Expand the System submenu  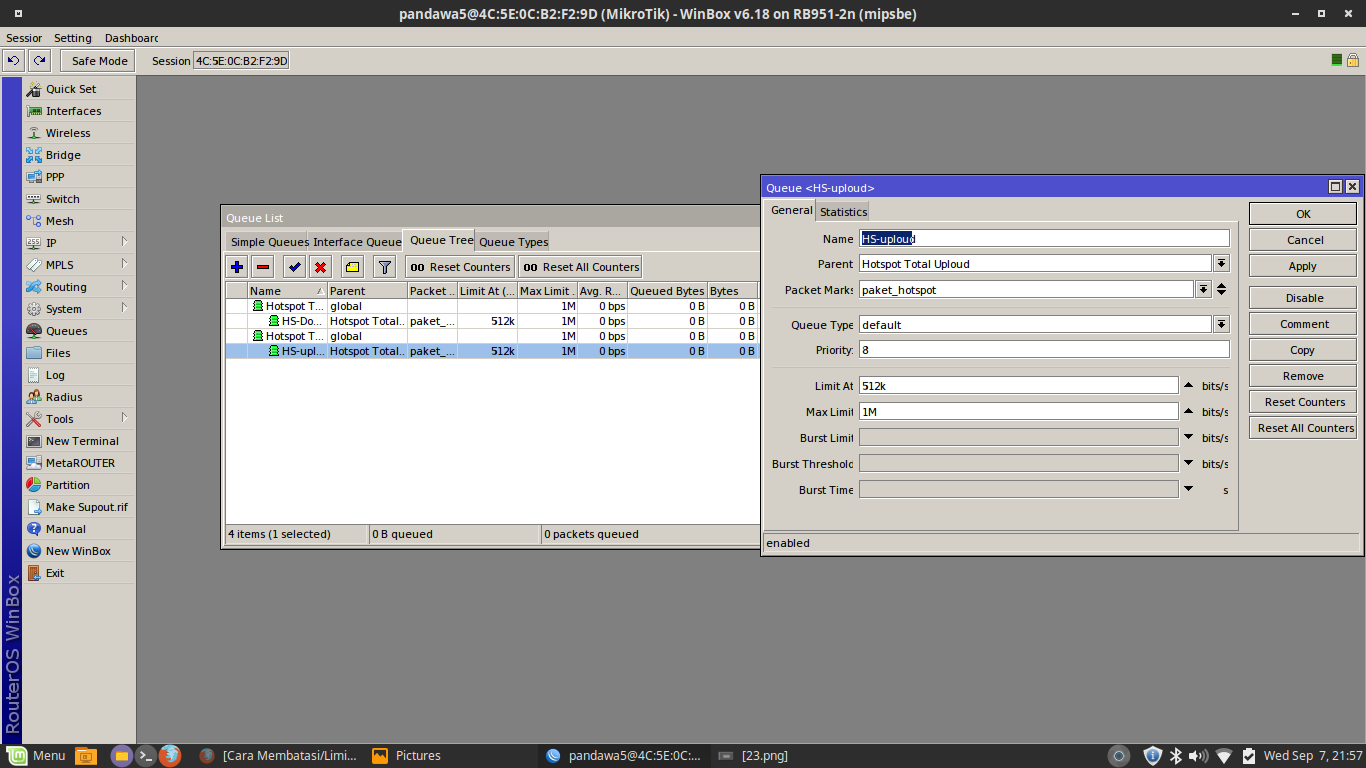[x=79, y=309]
